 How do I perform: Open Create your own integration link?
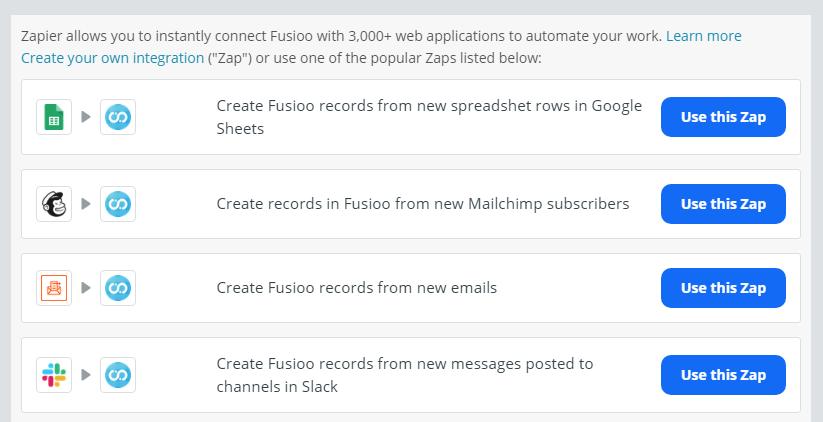point(112,58)
